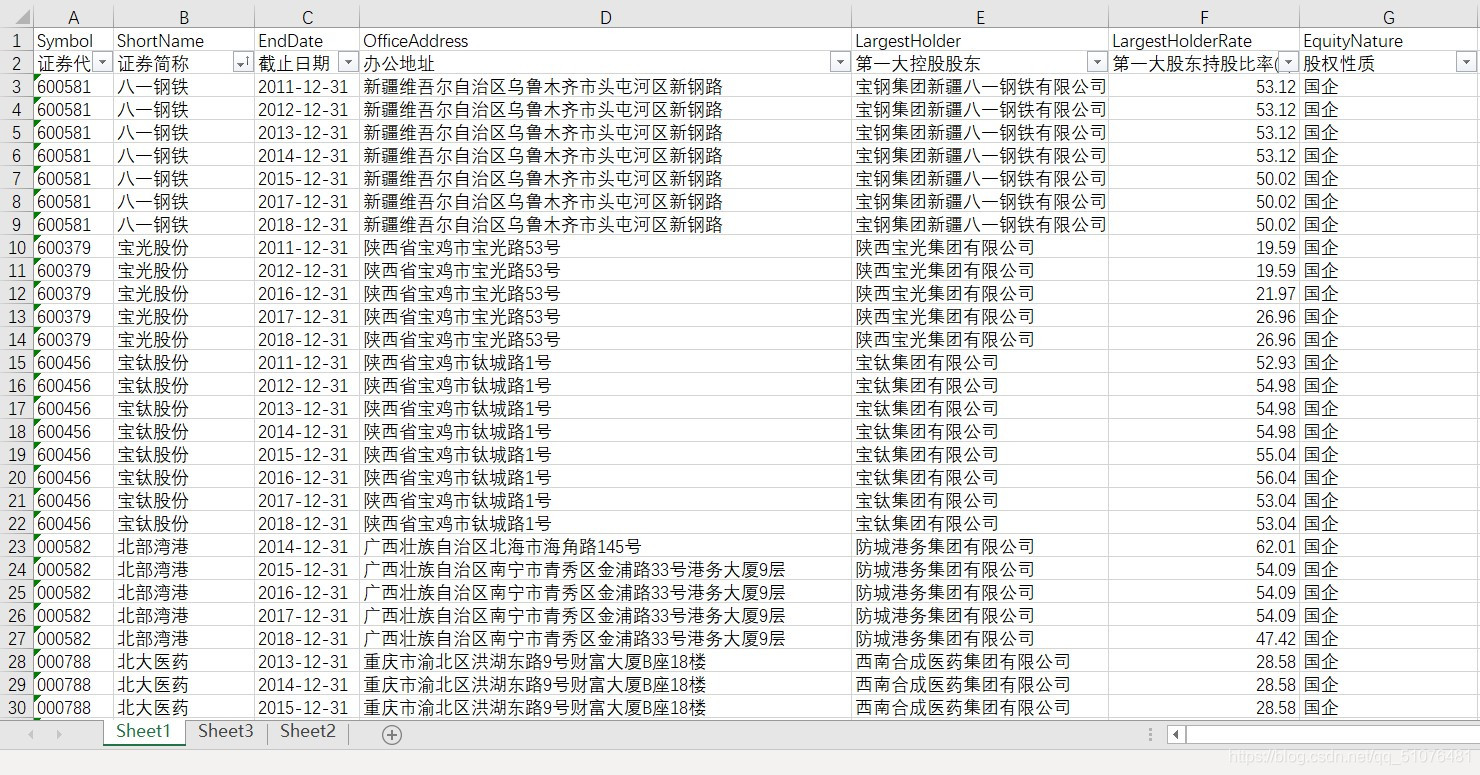Select date 2016-12-31 in row 12
Image resolution: width=1480 pixels, height=775 pixels.
(307, 293)
